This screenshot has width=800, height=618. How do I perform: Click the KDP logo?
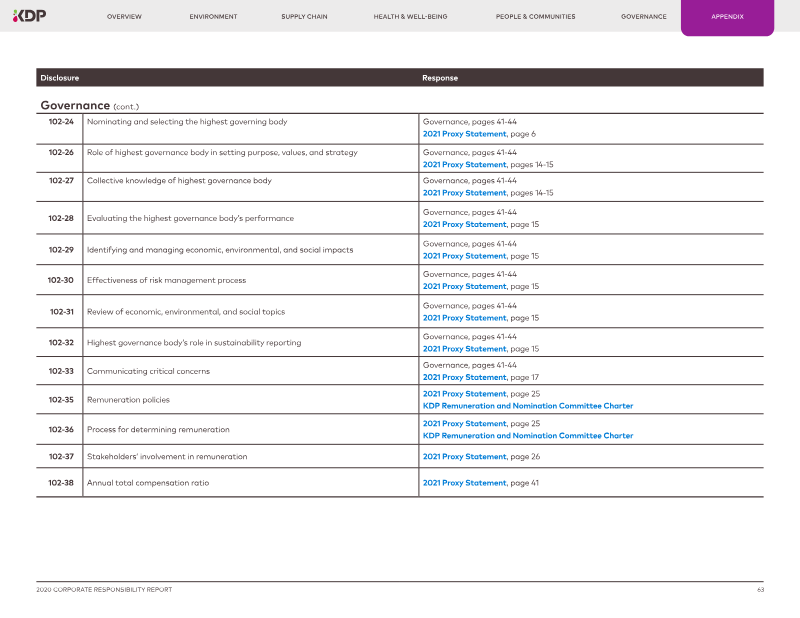pos(29,16)
